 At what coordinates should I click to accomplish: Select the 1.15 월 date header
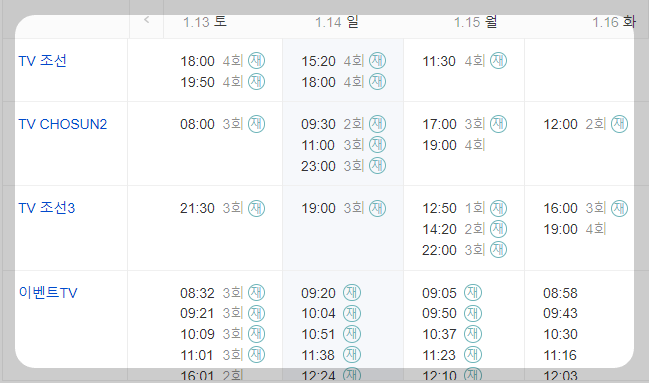point(475,22)
